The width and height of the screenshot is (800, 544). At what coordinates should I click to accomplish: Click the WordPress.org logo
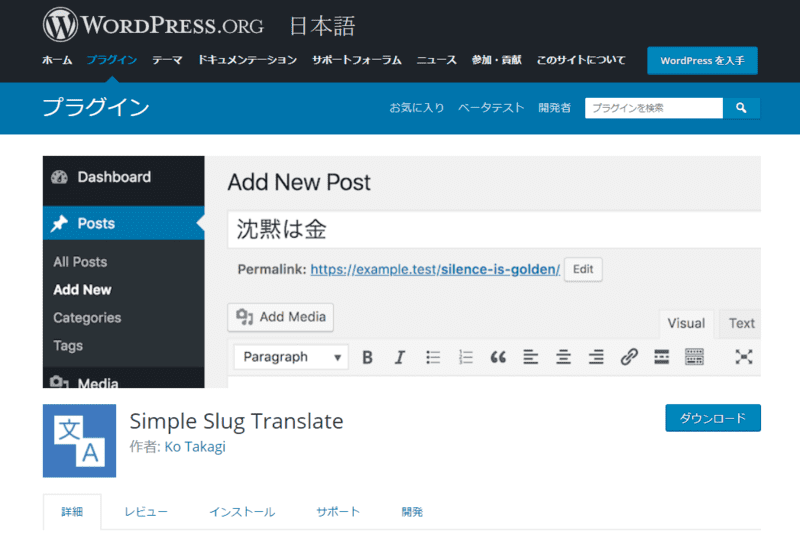(x=153, y=25)
